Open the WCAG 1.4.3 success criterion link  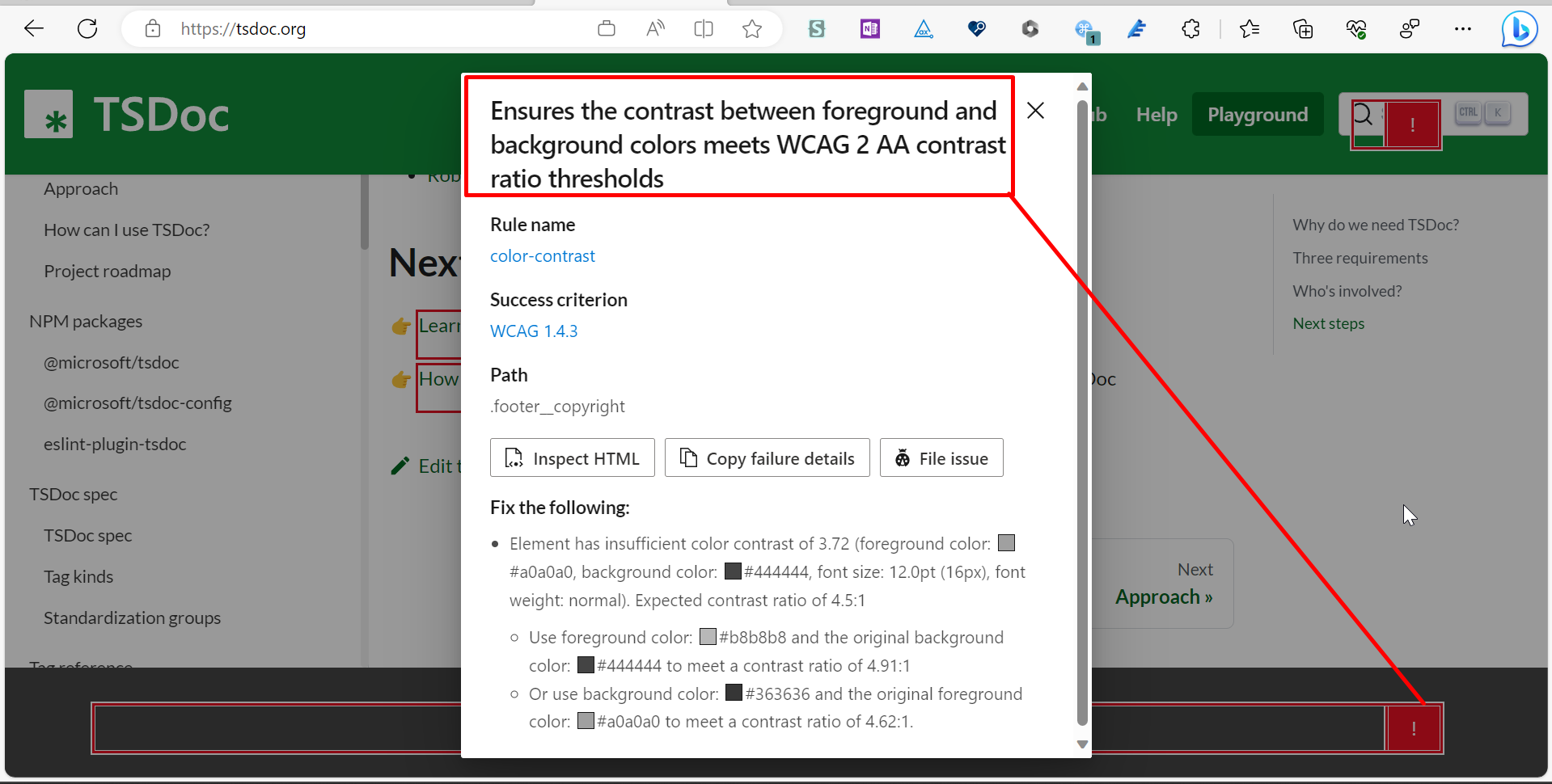(x=533, y=331)
